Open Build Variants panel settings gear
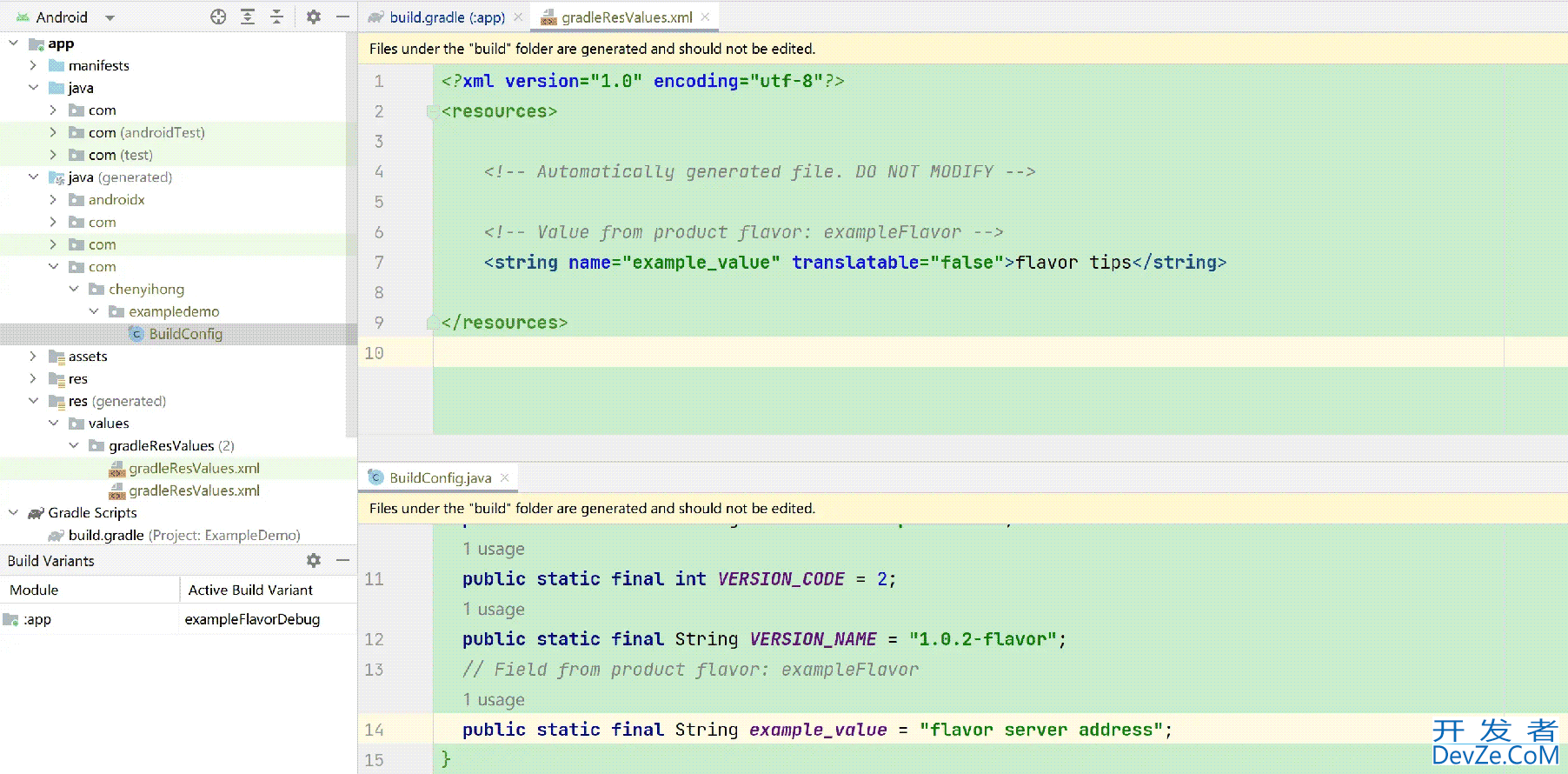 (314, 560)
